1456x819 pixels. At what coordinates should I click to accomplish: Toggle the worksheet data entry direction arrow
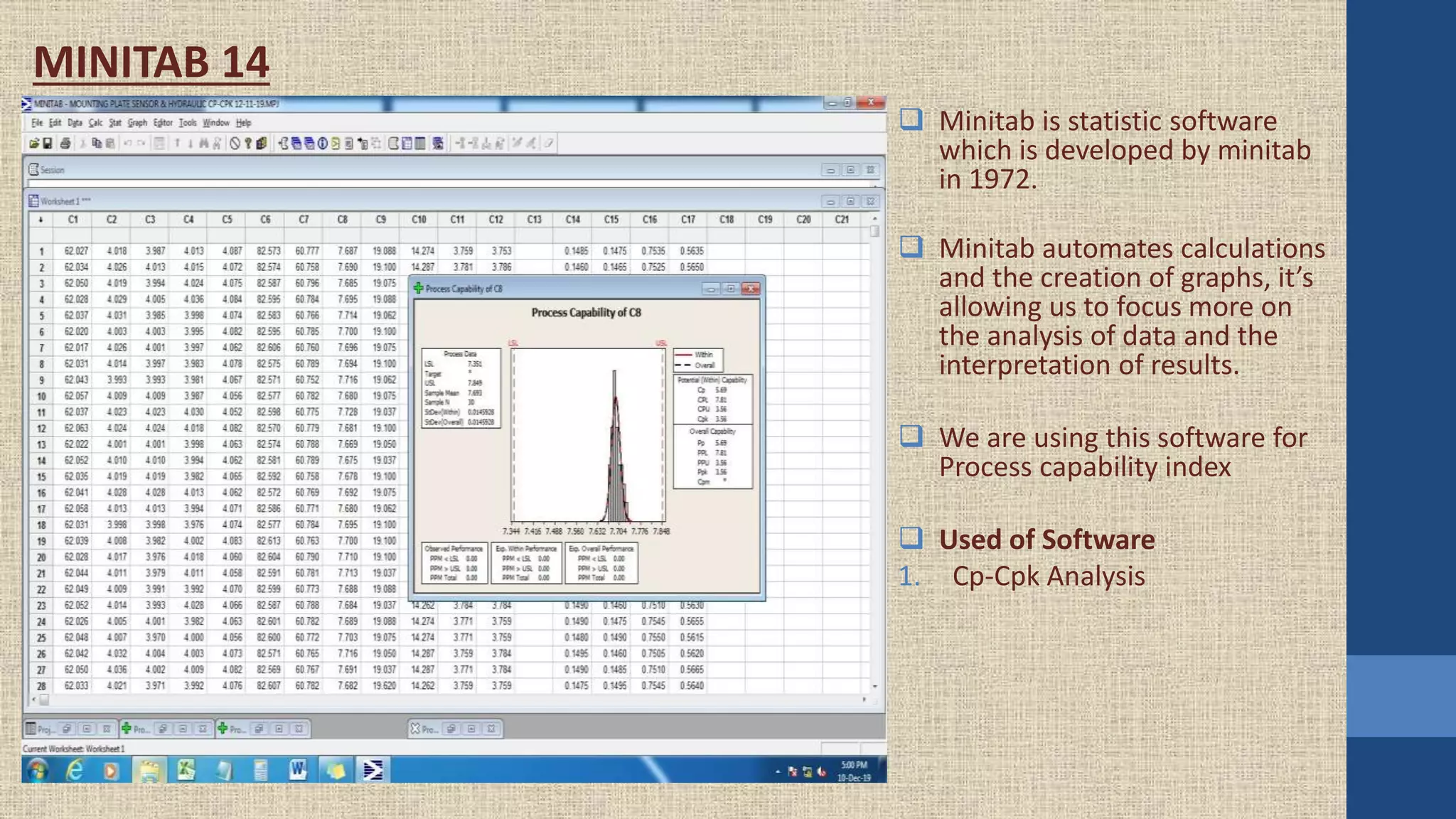41,220
